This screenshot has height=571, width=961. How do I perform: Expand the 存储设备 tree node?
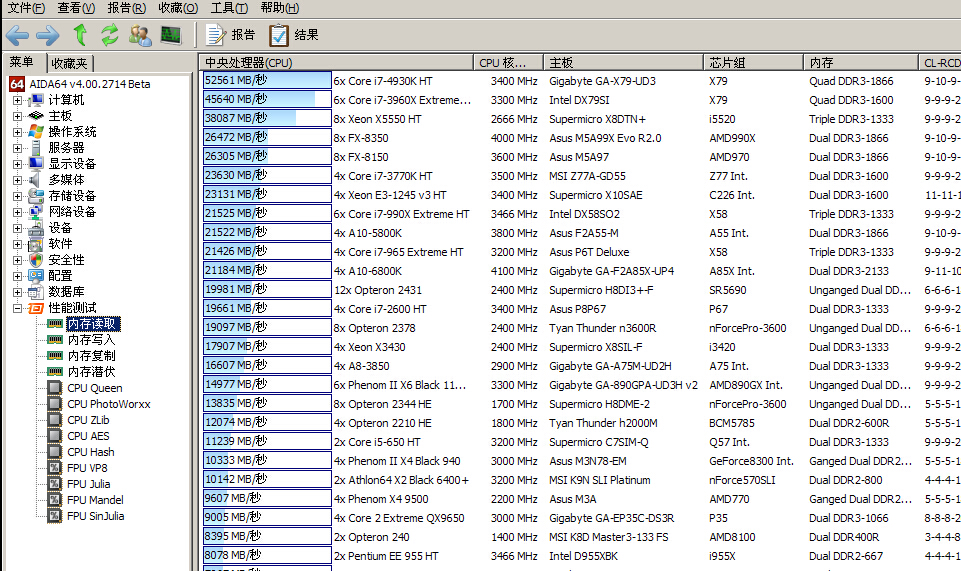pyautogui.click(x=17, y=195)
